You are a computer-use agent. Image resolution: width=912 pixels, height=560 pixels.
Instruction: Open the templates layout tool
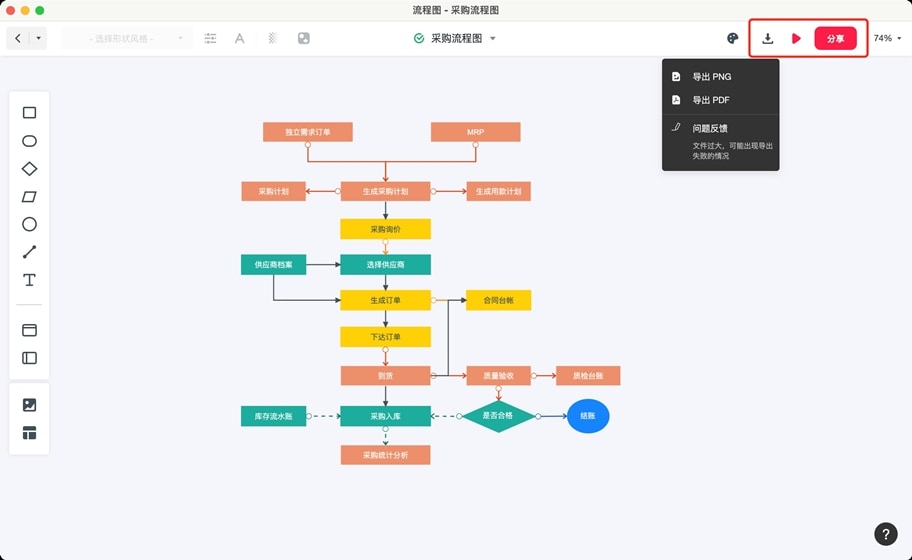29,433
